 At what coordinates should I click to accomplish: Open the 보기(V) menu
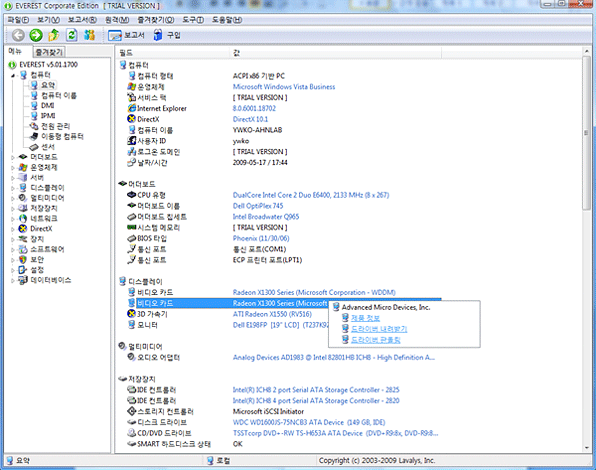coord(48,20)
